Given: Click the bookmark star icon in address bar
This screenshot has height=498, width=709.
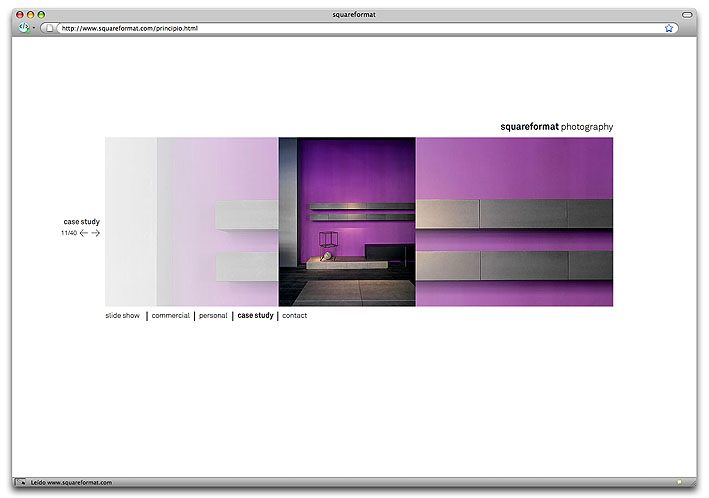Looking at the screenshot, I should 669,28.
